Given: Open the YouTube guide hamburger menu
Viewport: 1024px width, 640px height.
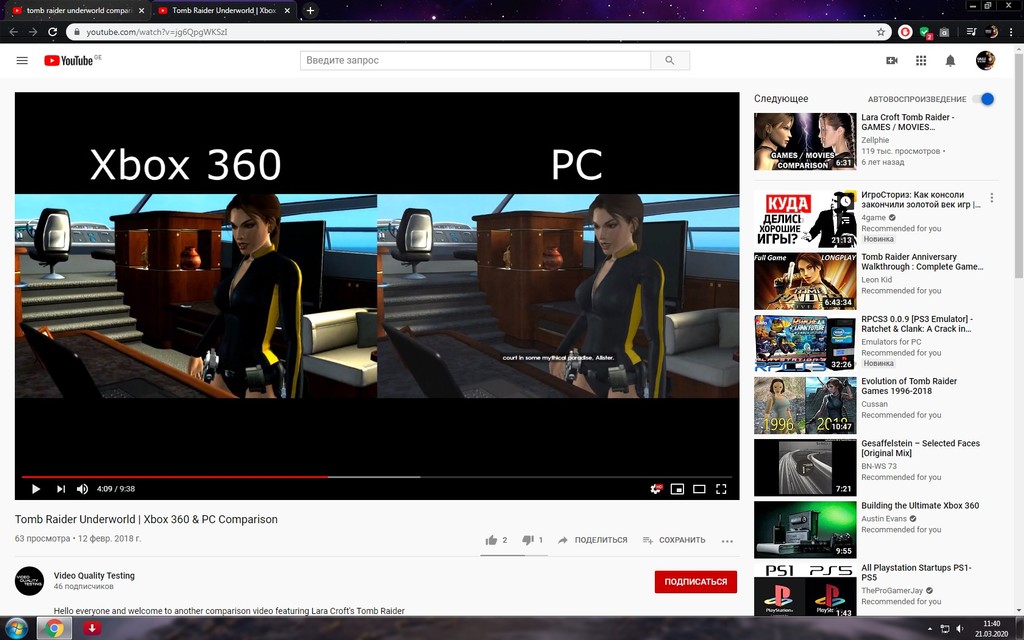Looking at the screenshot, I should click(22, 60).
